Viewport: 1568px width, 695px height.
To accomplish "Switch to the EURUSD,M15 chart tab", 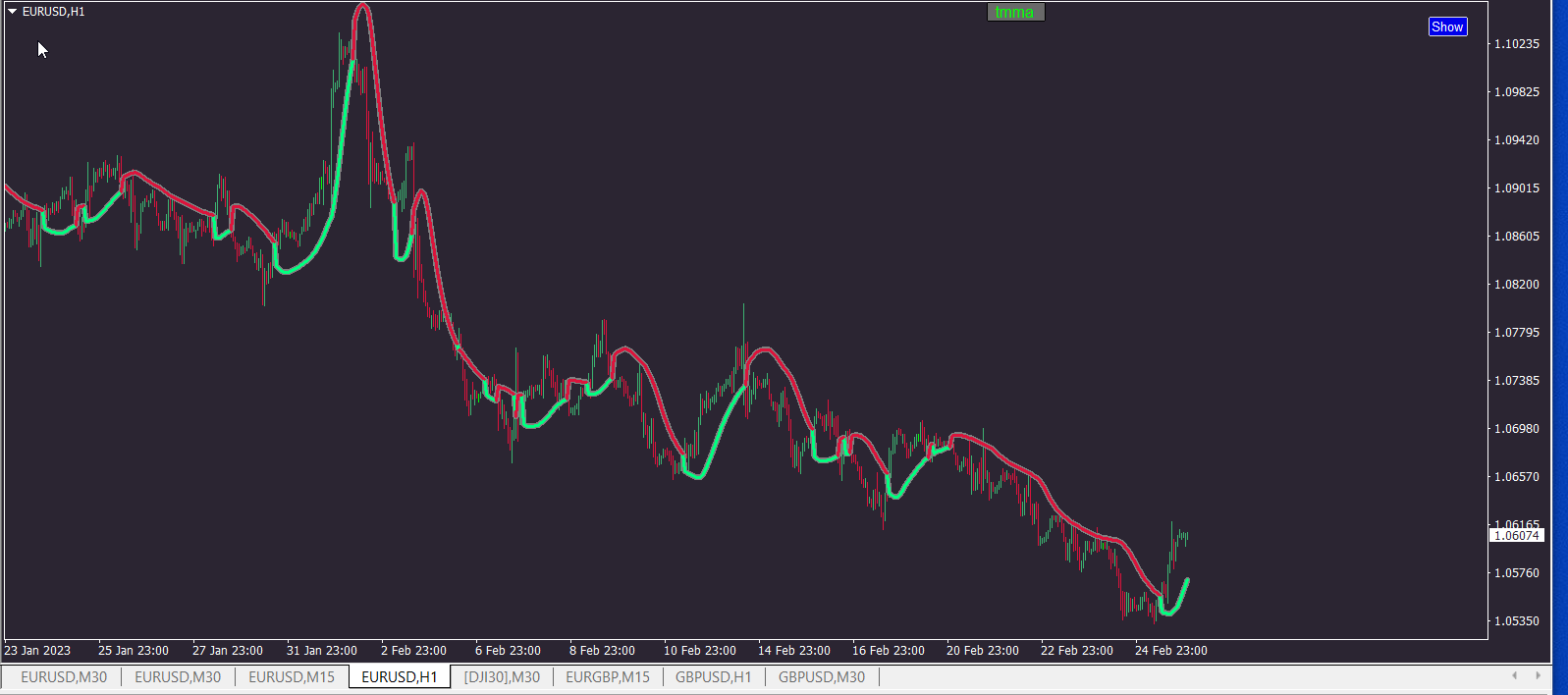I will (292, 676).
